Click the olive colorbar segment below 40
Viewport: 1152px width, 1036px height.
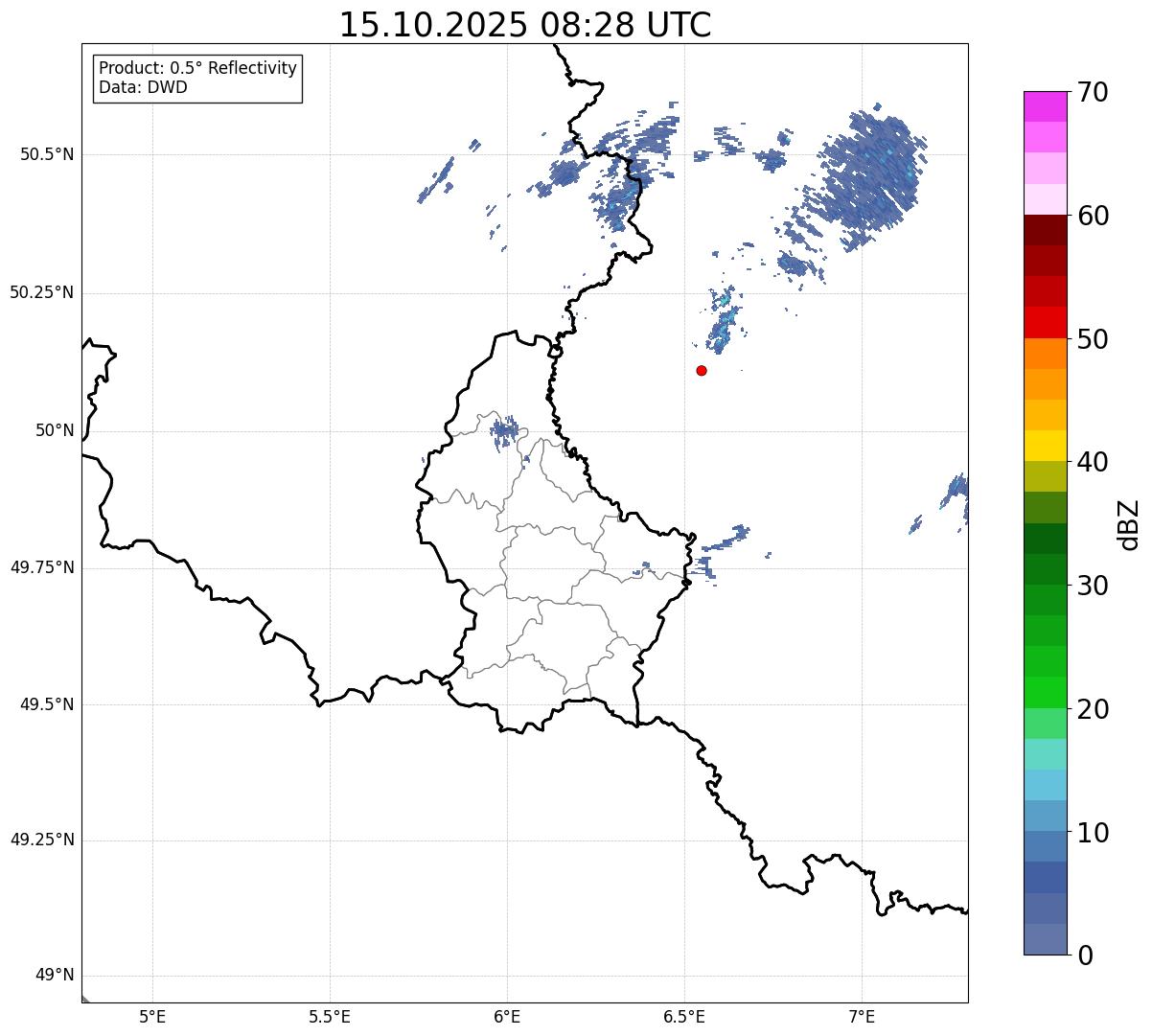click(1046, 476)
